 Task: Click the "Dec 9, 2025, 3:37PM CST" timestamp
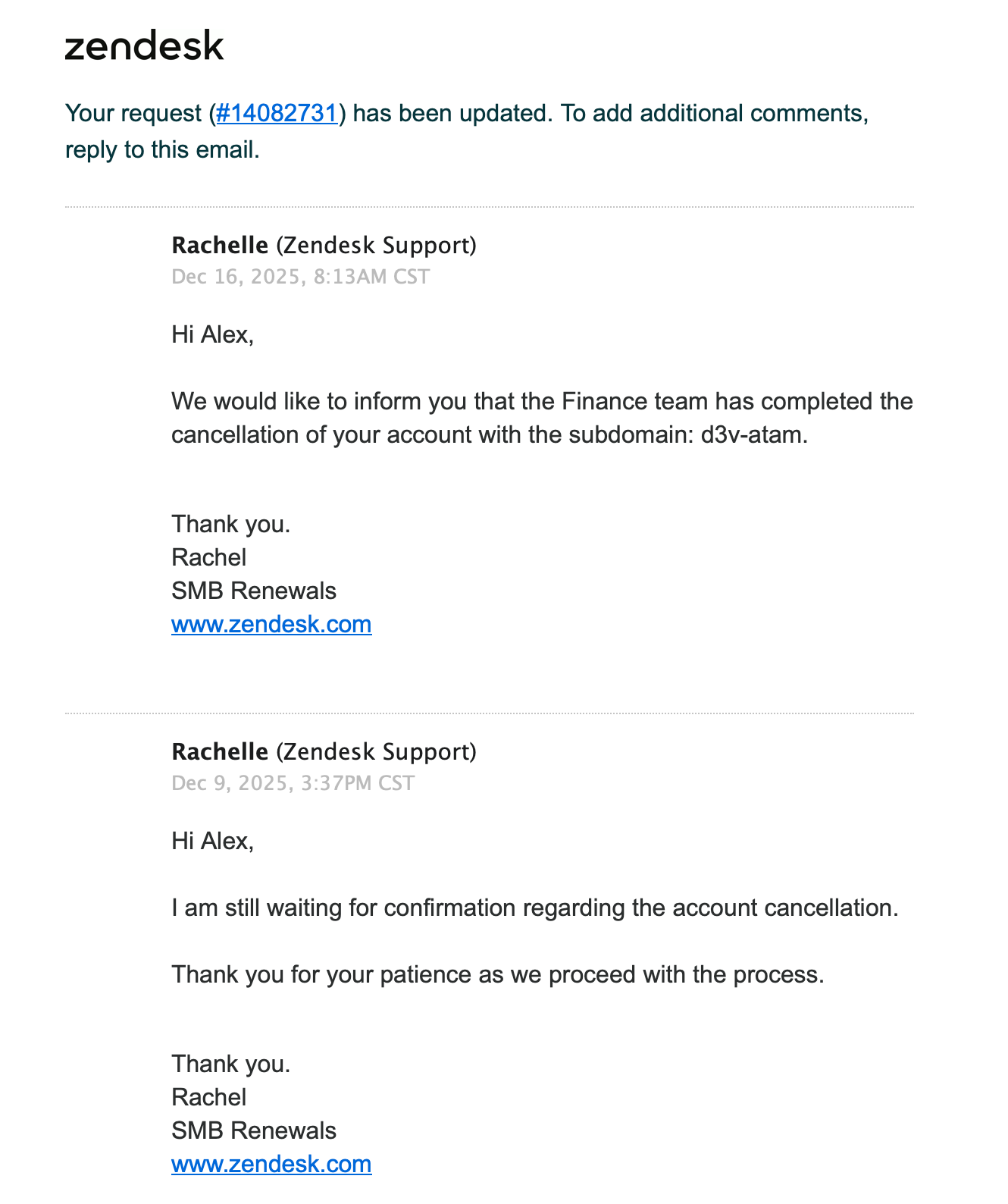tap(293, 783)
